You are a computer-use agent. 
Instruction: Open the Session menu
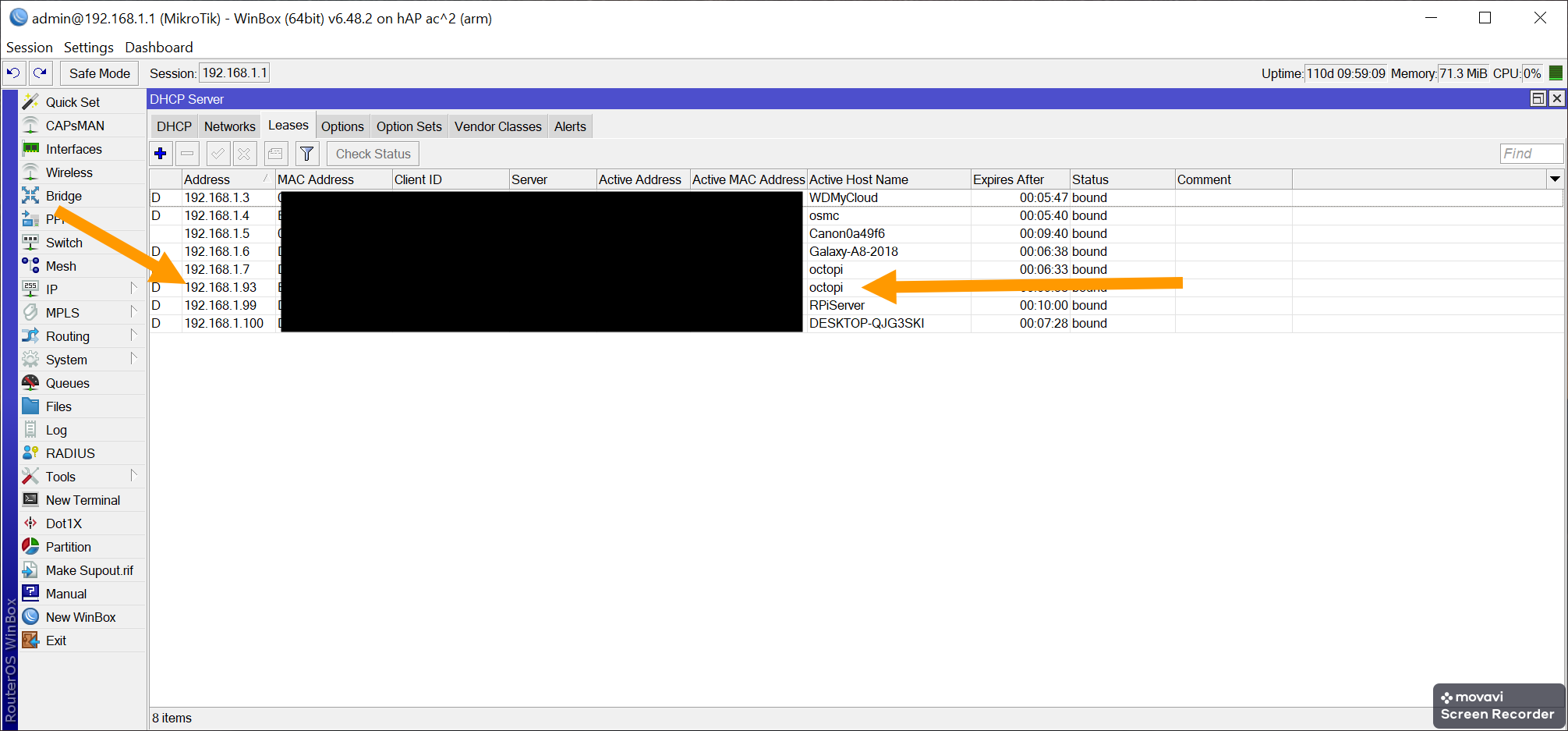point(30,48)
